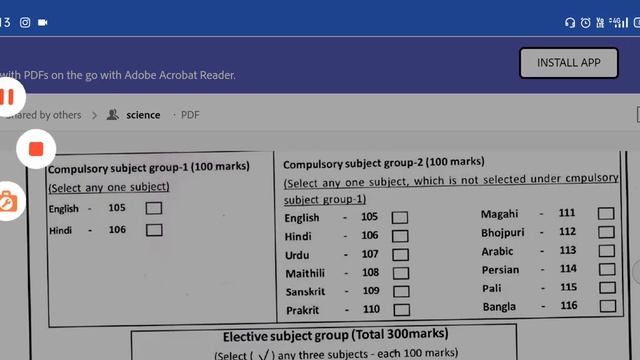Tap the Sanskrit subject label
The image size is (640, 360).
pyautogui.click(x=305, y=292)
